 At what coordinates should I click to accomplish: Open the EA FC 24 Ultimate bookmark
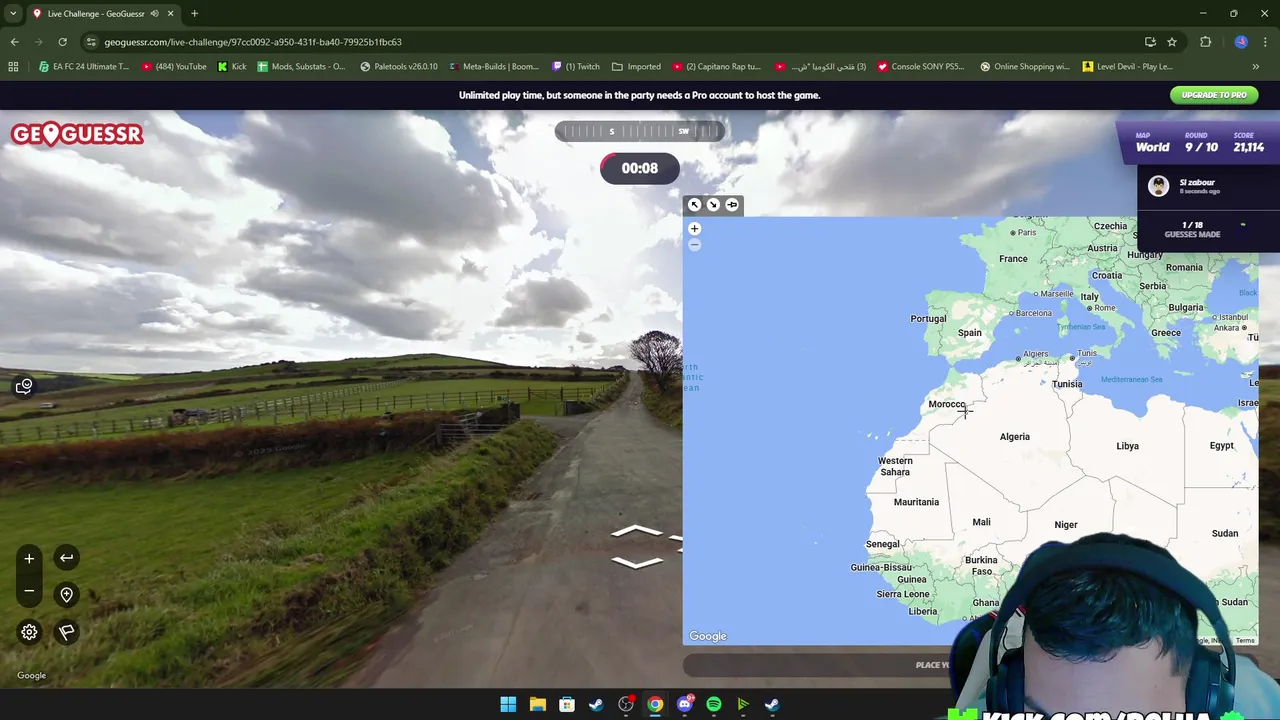pos(84,67)
